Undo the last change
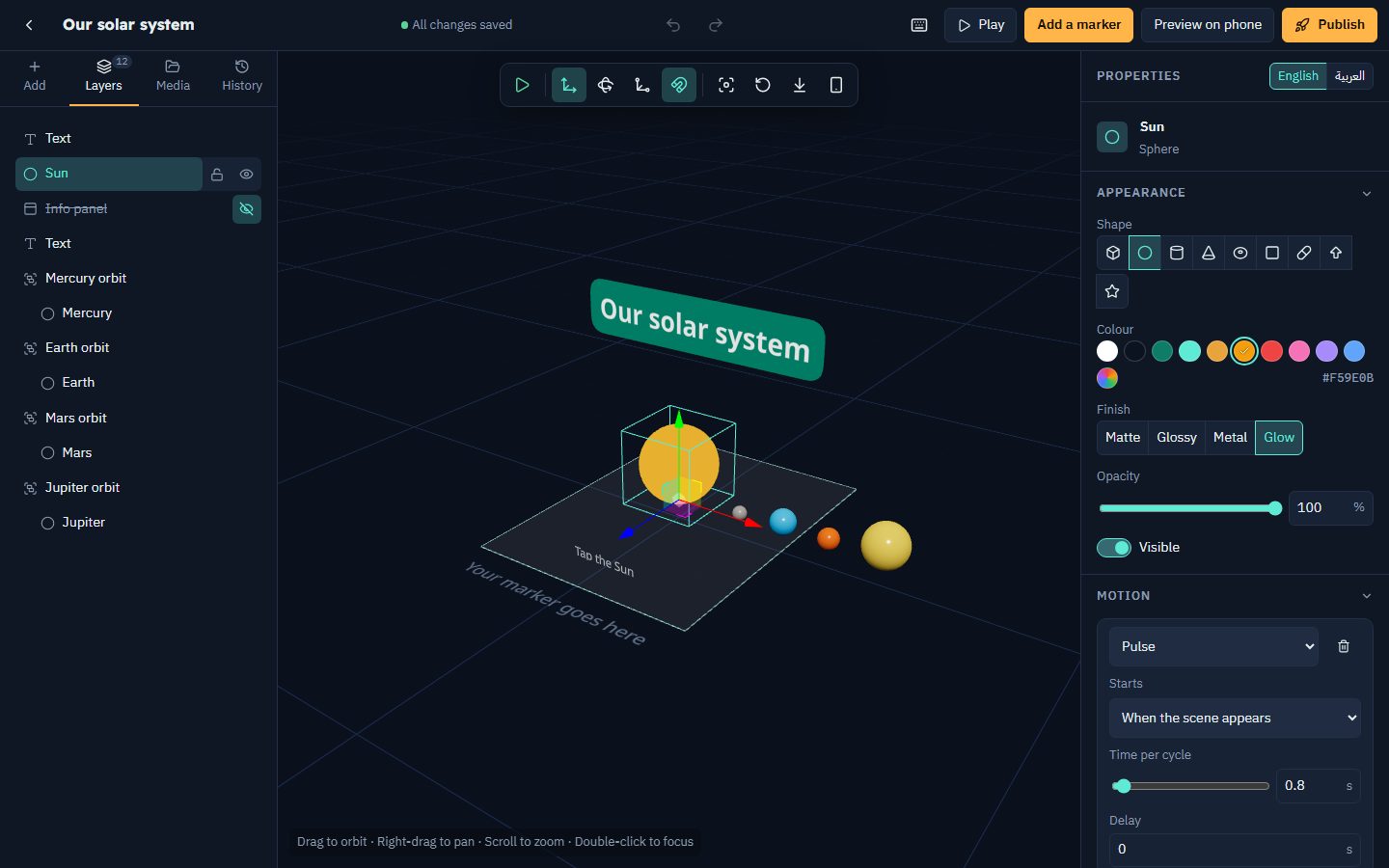 pyautogui.click(x=673, y=25)
